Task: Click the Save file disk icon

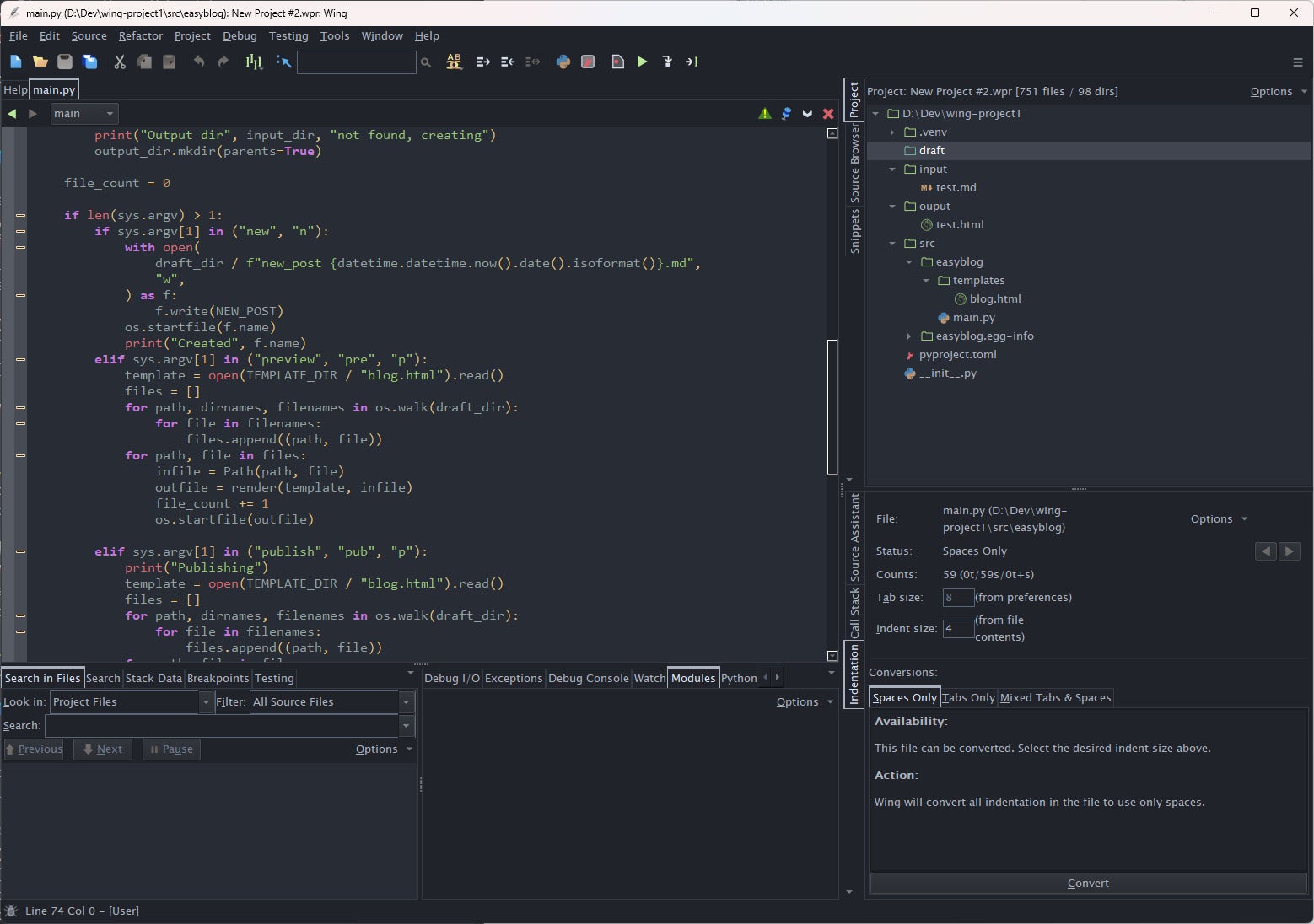Action: [65, 62]
